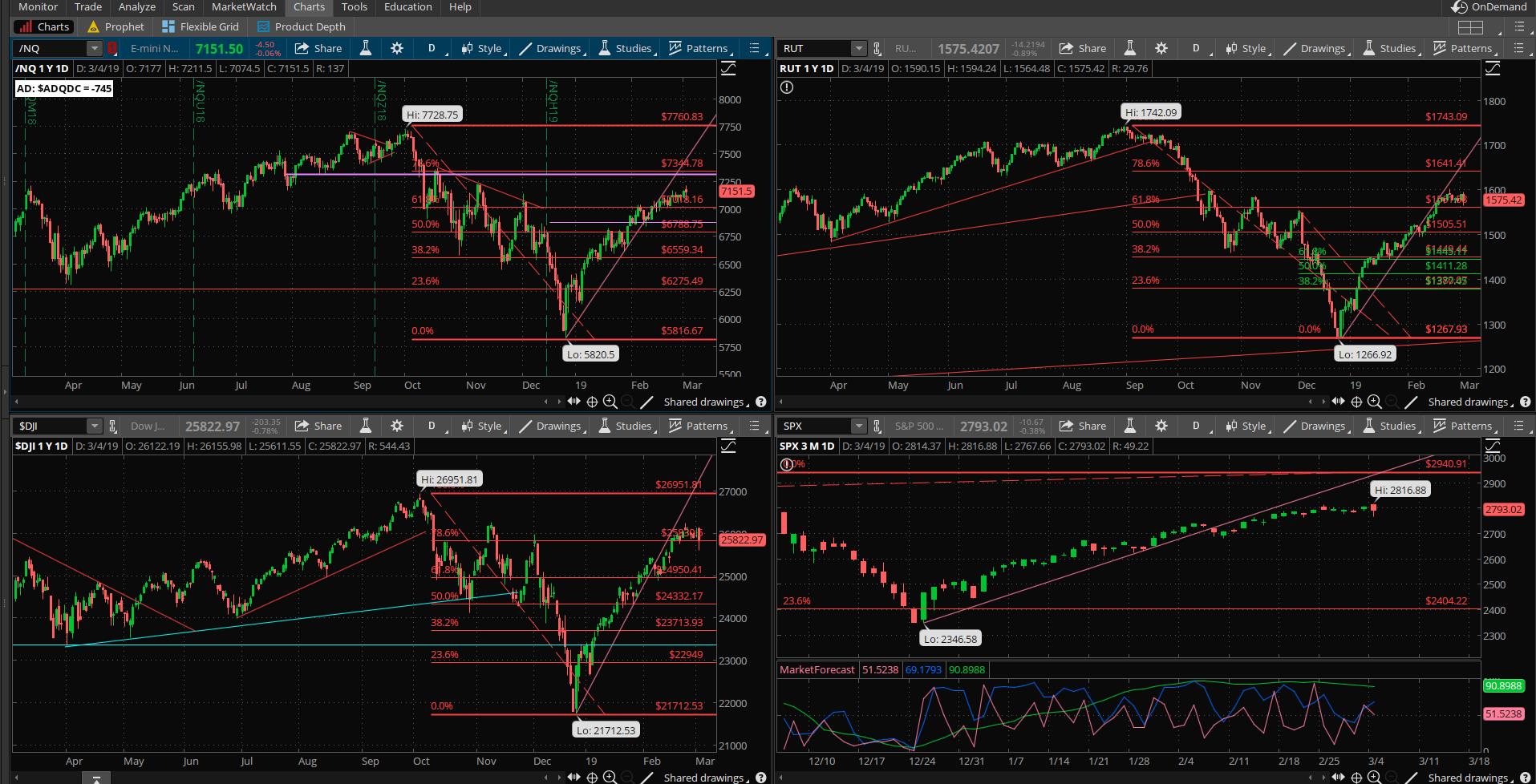
Task: Open help question mark under /NQ chart
Action: pyautogui.click(x=761, y=402)
